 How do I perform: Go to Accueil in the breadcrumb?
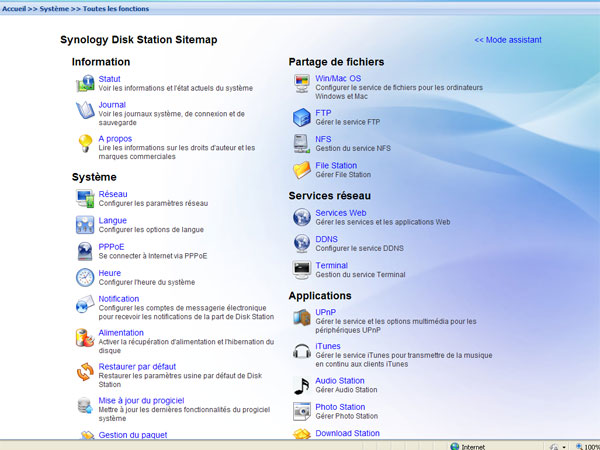(x=14, y=8)
